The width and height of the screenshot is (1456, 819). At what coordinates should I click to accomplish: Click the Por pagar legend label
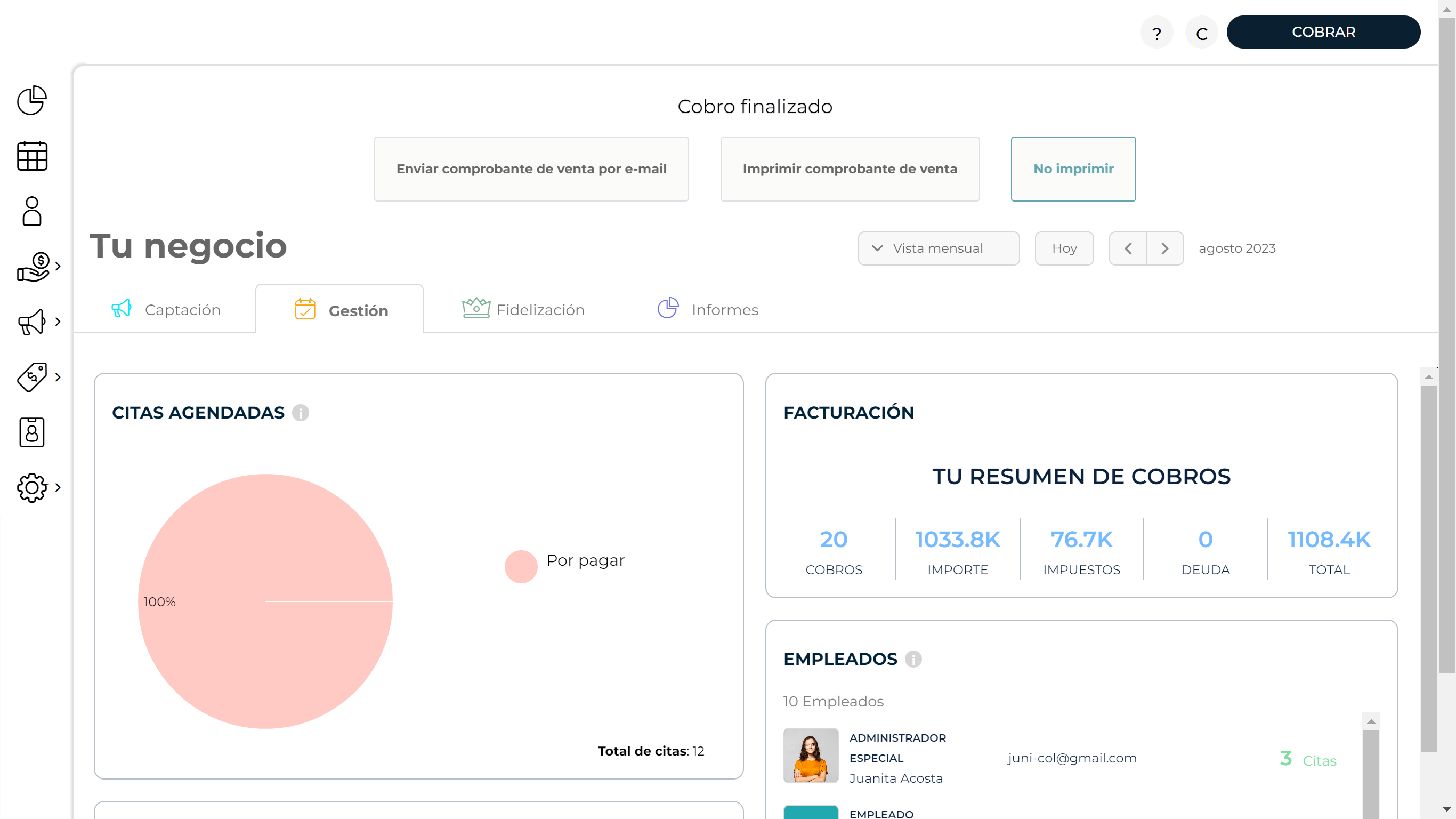(x=586, y=560)
